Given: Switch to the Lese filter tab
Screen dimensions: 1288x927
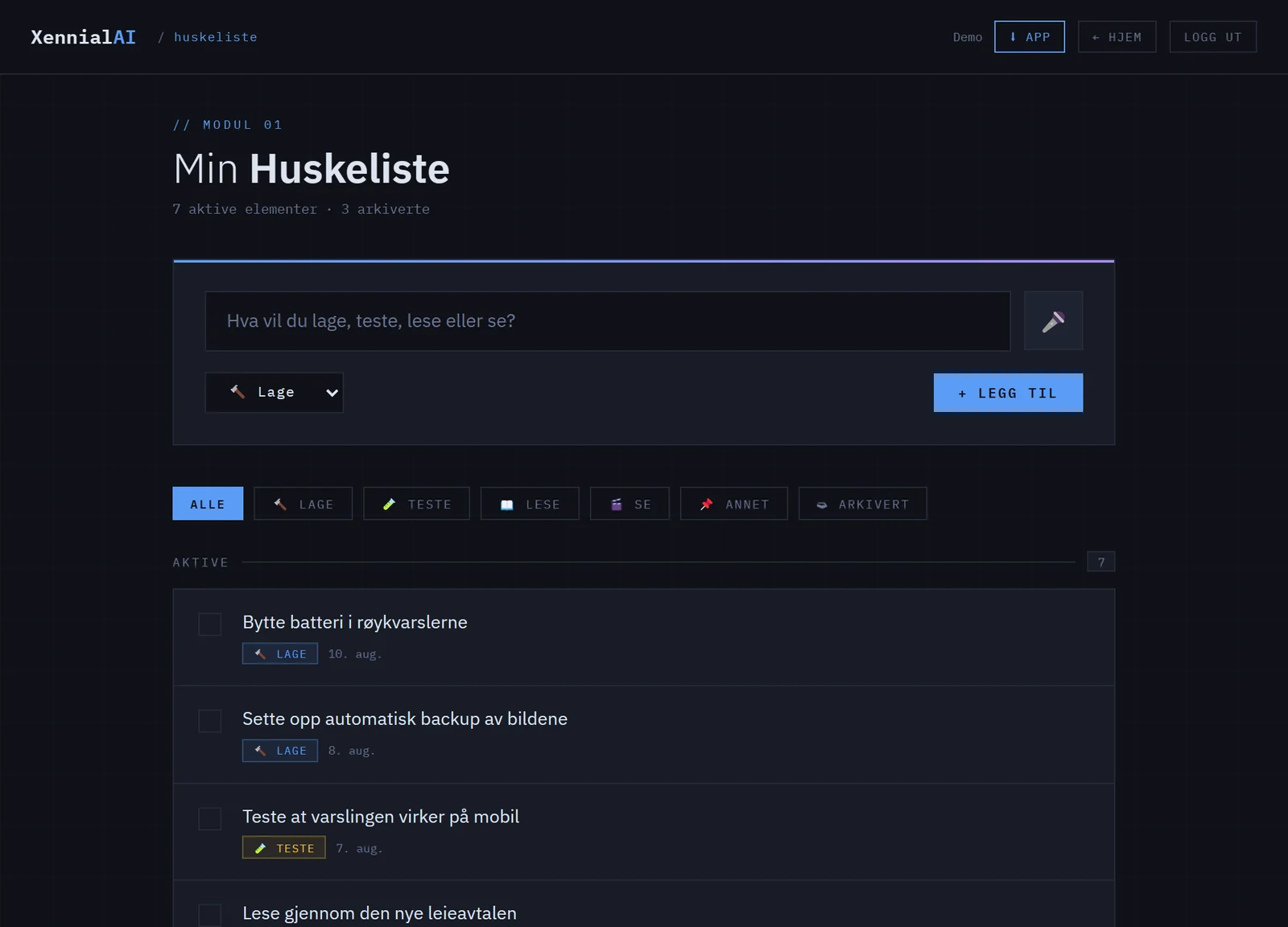Looking at the screenshot, I should [x=530, y=504].
